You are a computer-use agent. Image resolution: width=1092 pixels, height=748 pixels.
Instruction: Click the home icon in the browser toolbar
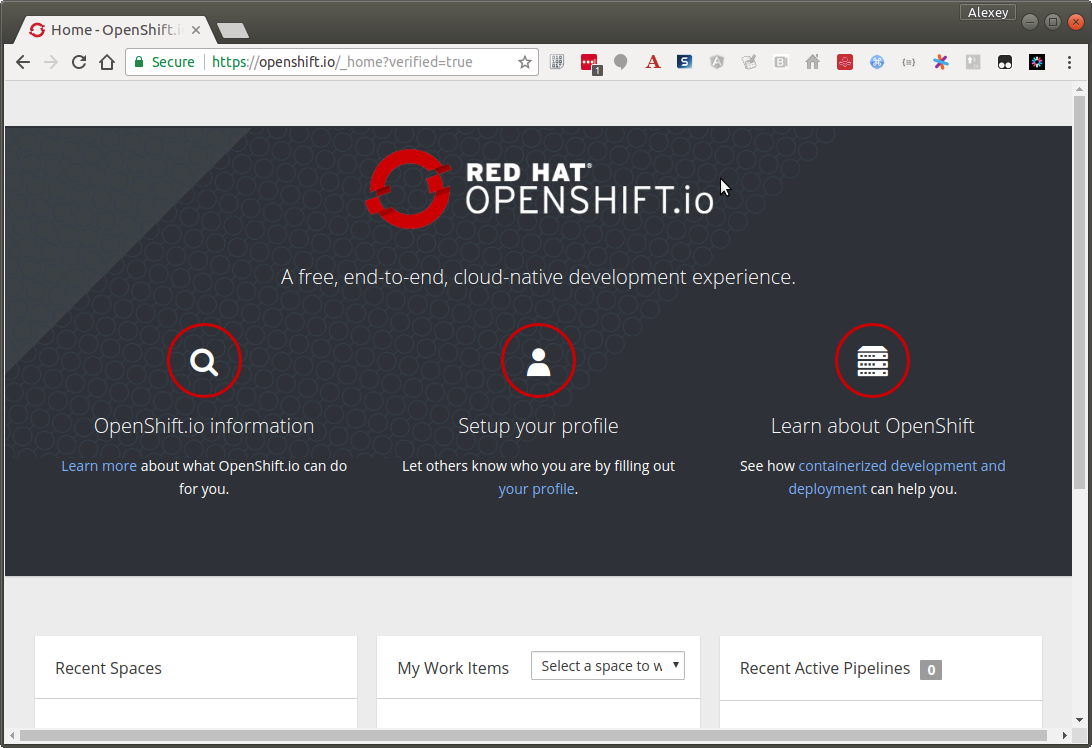click(x=107, y=62)
